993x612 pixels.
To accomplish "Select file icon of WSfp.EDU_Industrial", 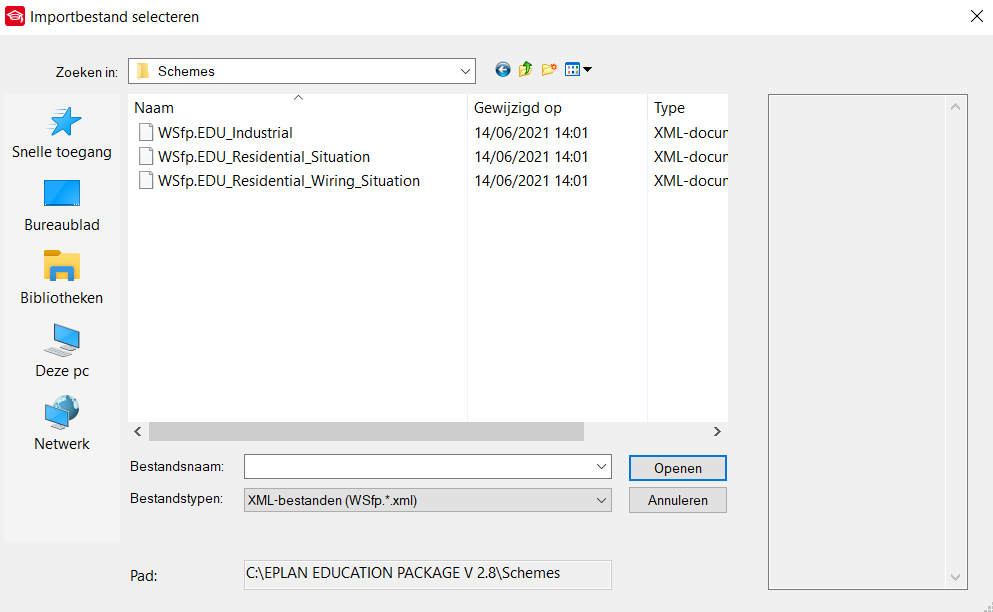I will 146,132.
